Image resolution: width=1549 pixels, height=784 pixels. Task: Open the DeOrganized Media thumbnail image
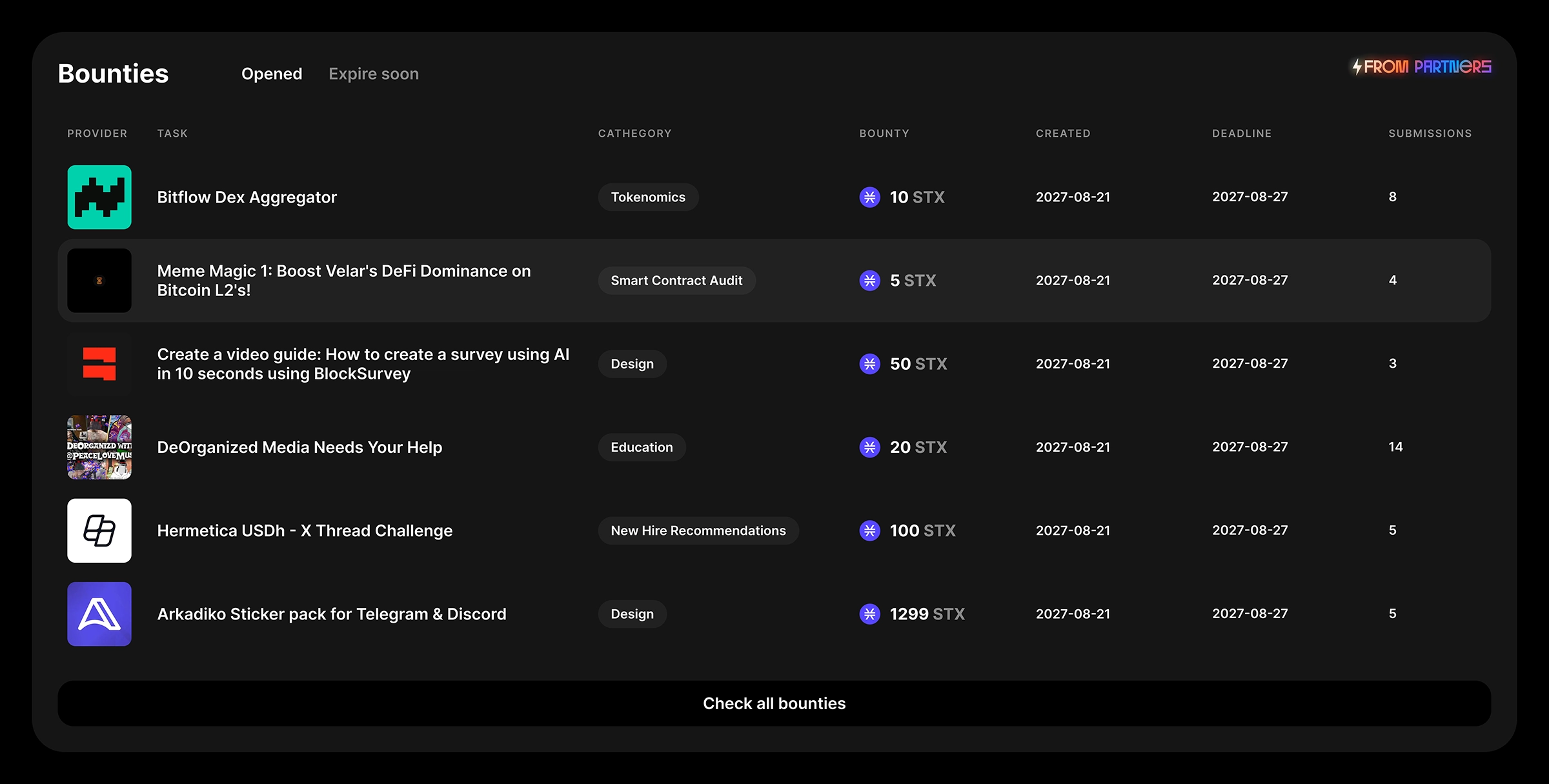(99, 447)
